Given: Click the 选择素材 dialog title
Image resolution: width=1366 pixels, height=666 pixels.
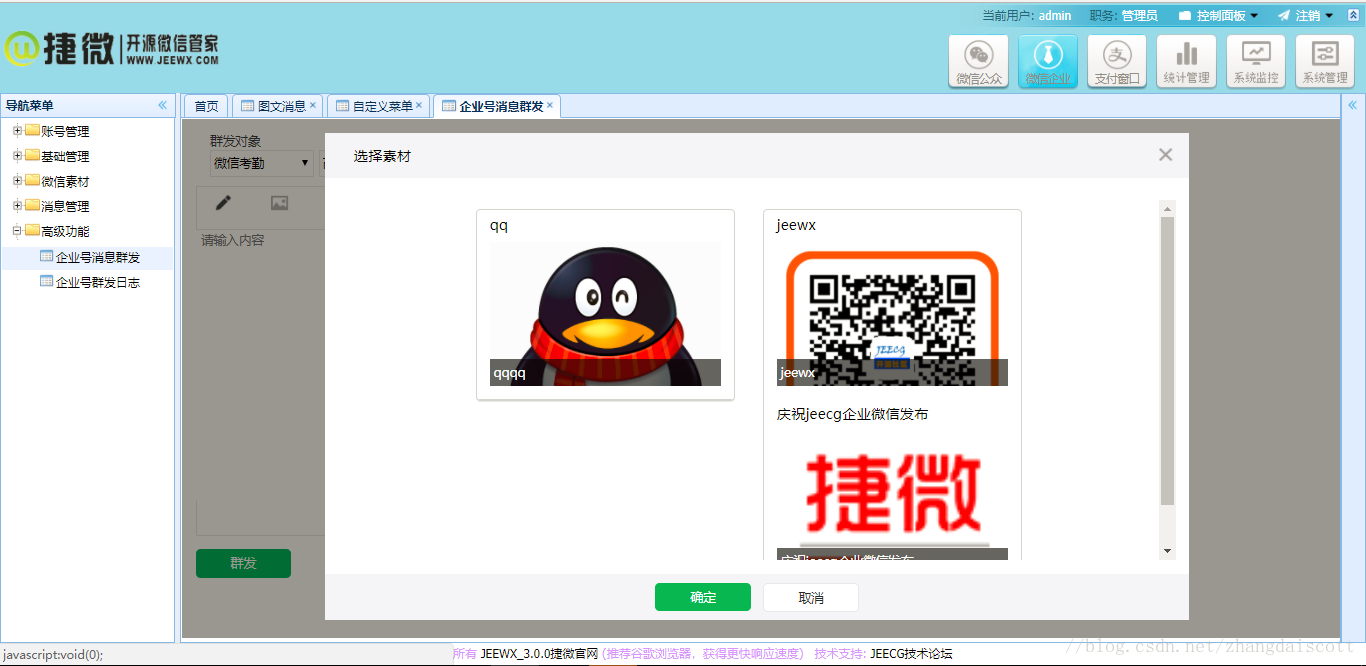Looking at the screenshot, I should click(382, 156).
